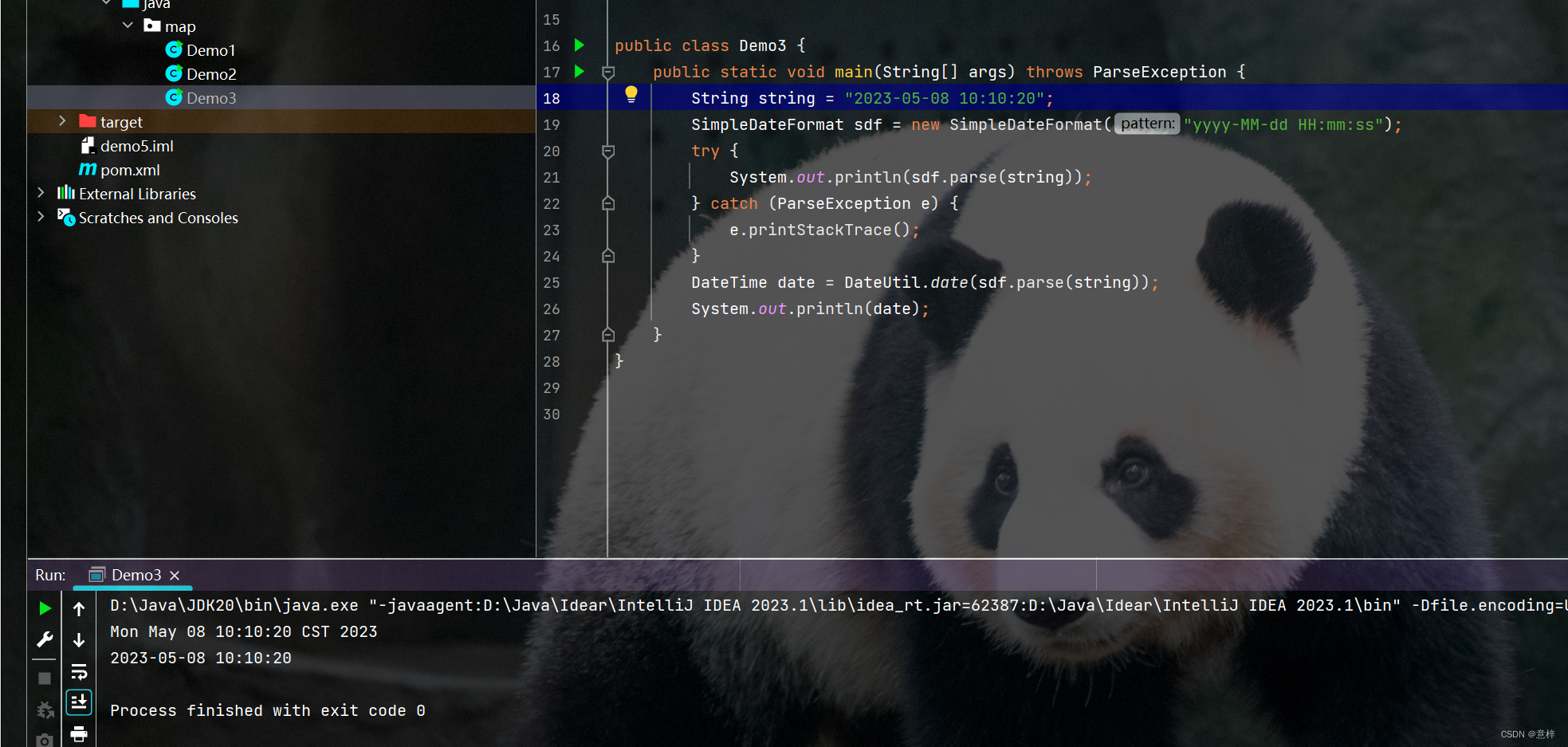Toggle scroll to end of console output
The height and width of the screenshot is (747, 1568).
pos(79,702)
